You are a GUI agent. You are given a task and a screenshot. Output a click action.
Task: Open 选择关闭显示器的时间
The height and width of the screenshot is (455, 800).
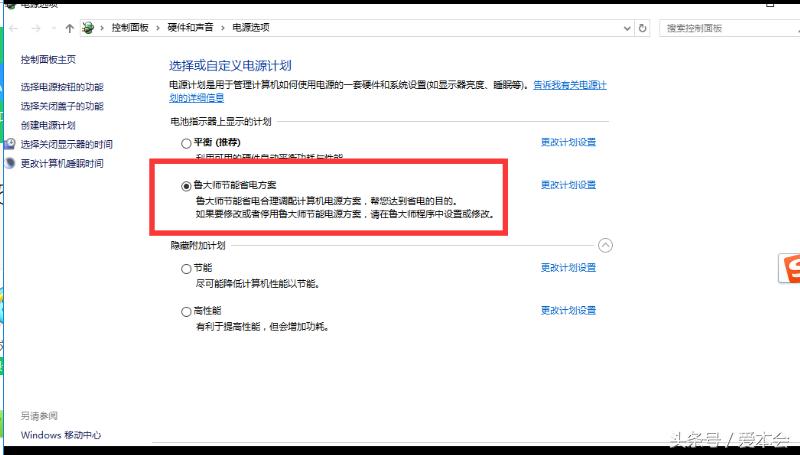(66, 144)
